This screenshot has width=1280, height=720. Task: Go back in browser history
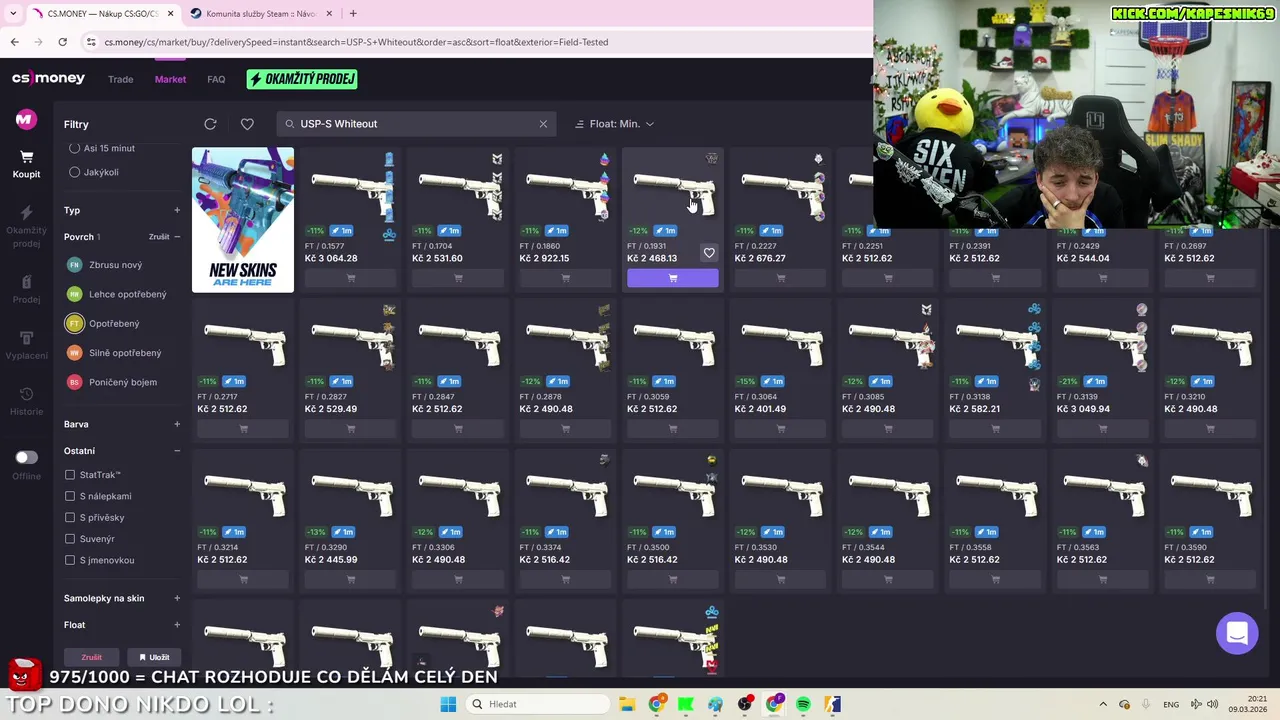pyautogui.click(x=14, y=42)
